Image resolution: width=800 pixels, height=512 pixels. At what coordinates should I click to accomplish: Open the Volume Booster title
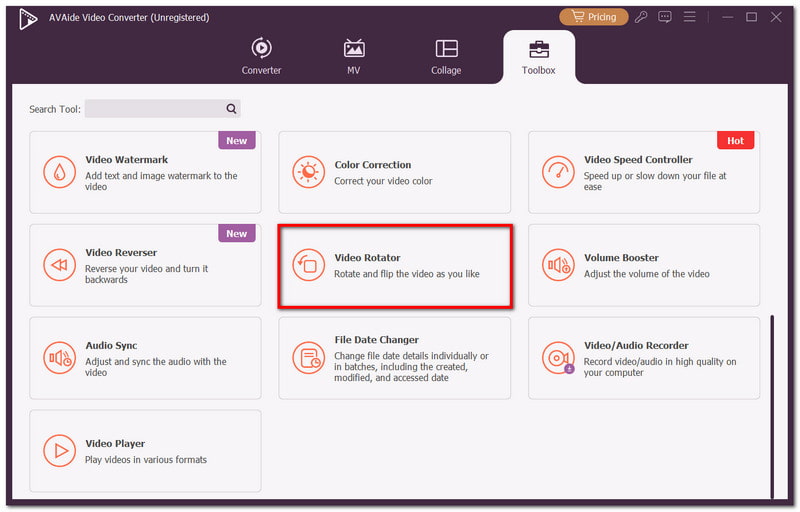click(621, 258)
